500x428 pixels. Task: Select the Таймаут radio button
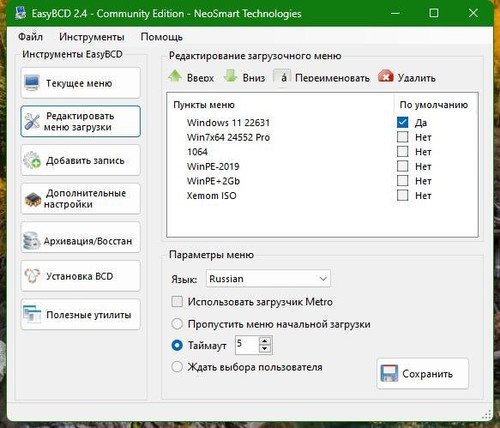[x=177, y=345]
